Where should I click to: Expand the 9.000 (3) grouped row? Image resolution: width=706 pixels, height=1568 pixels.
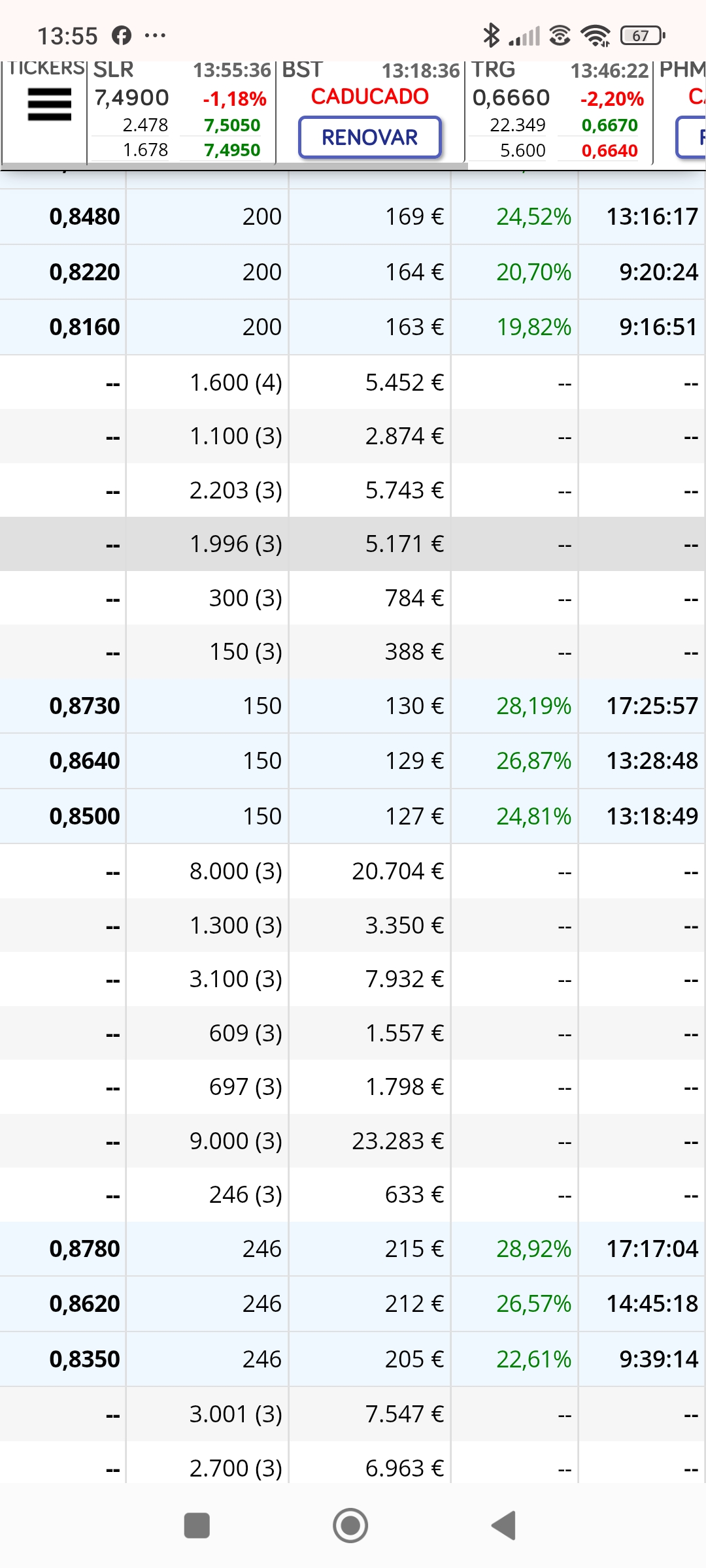click(353, 1141)
